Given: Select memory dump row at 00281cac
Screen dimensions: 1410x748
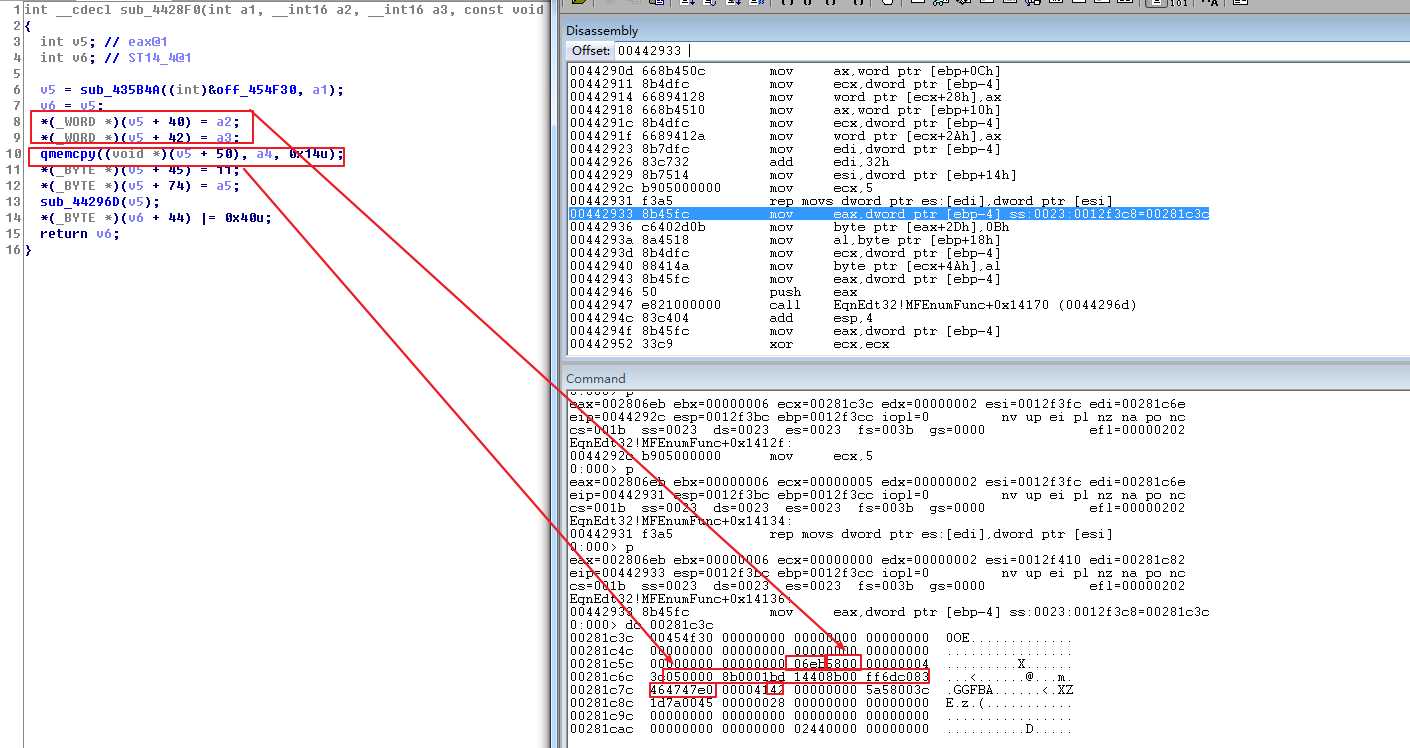Looking at the screenshot, I should click(820, 729).
